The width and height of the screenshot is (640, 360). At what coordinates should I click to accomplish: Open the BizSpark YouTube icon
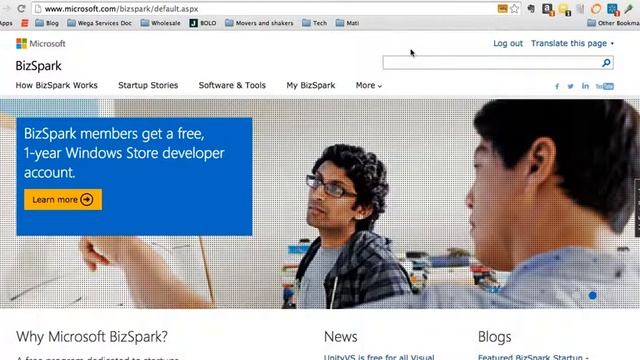(604, 86)
